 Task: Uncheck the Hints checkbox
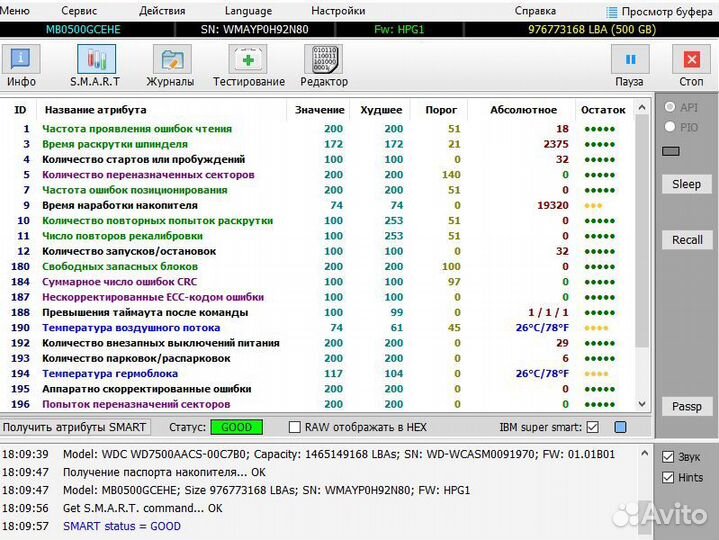coord(668,478)
